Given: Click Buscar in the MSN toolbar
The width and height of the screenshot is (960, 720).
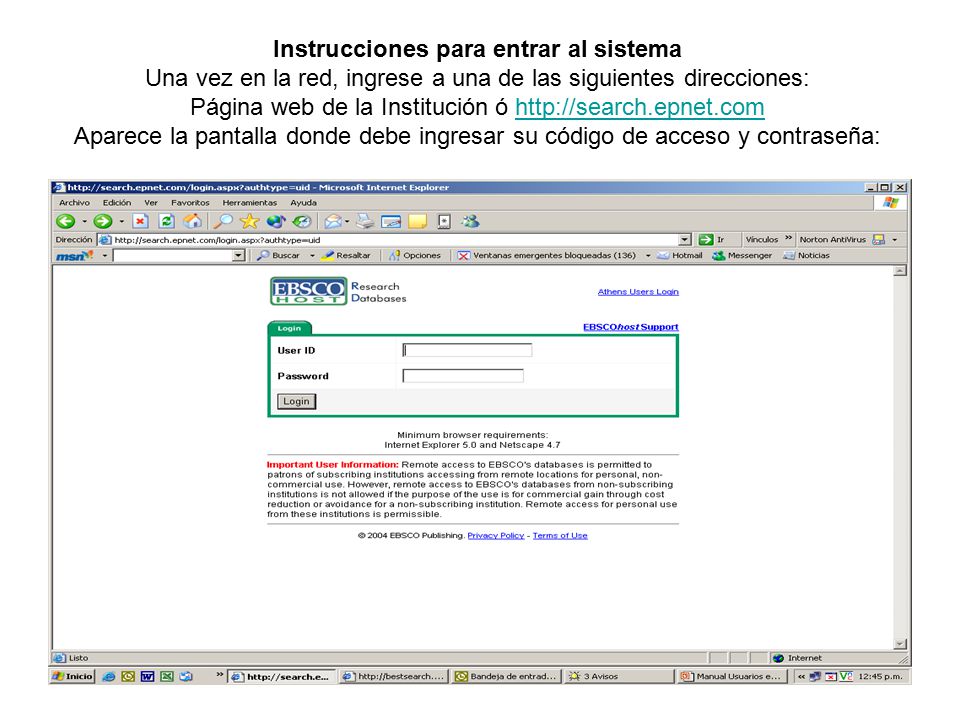Looking at the screenshot, I should [x=279, y=255].
